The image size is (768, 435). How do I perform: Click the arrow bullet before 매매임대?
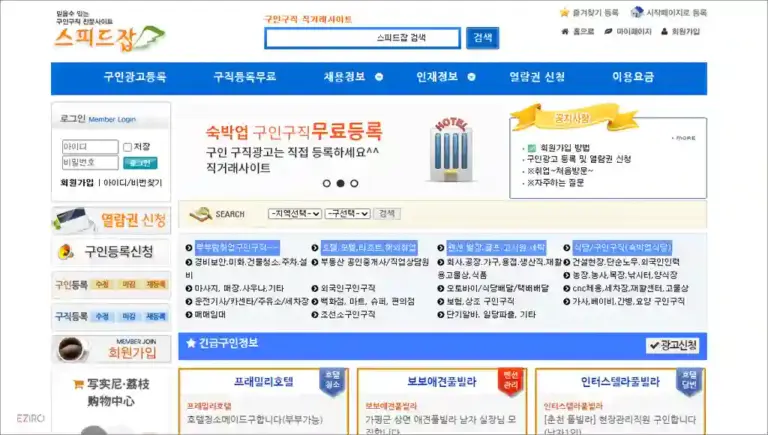pos(189,315)
